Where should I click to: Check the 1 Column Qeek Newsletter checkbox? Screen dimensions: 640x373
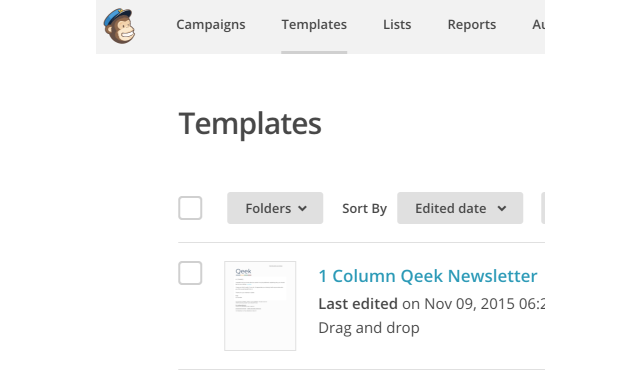click(190, 273)
